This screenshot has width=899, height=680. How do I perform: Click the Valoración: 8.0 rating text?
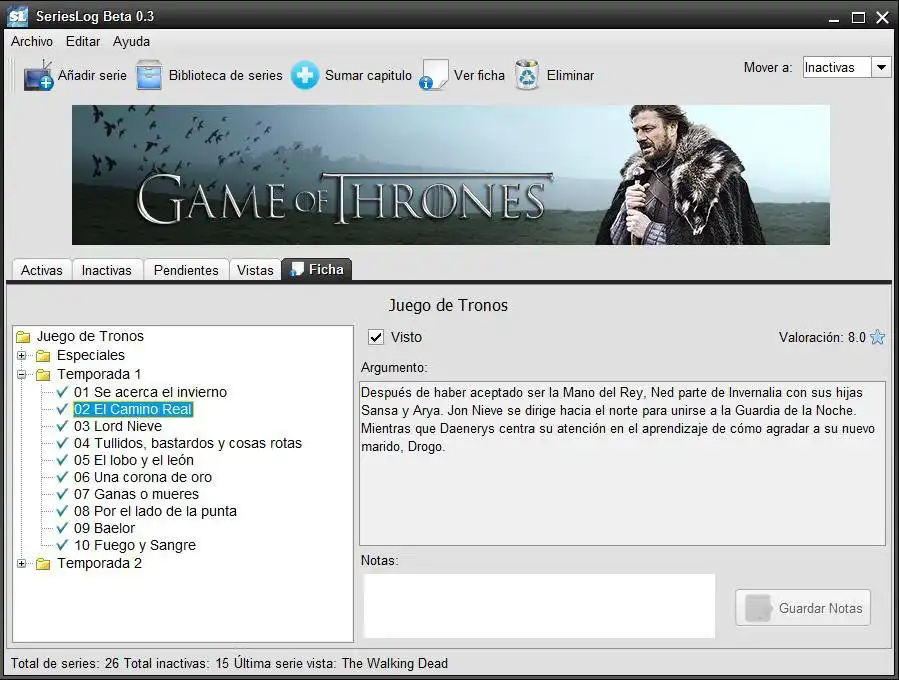pos(822,337)
